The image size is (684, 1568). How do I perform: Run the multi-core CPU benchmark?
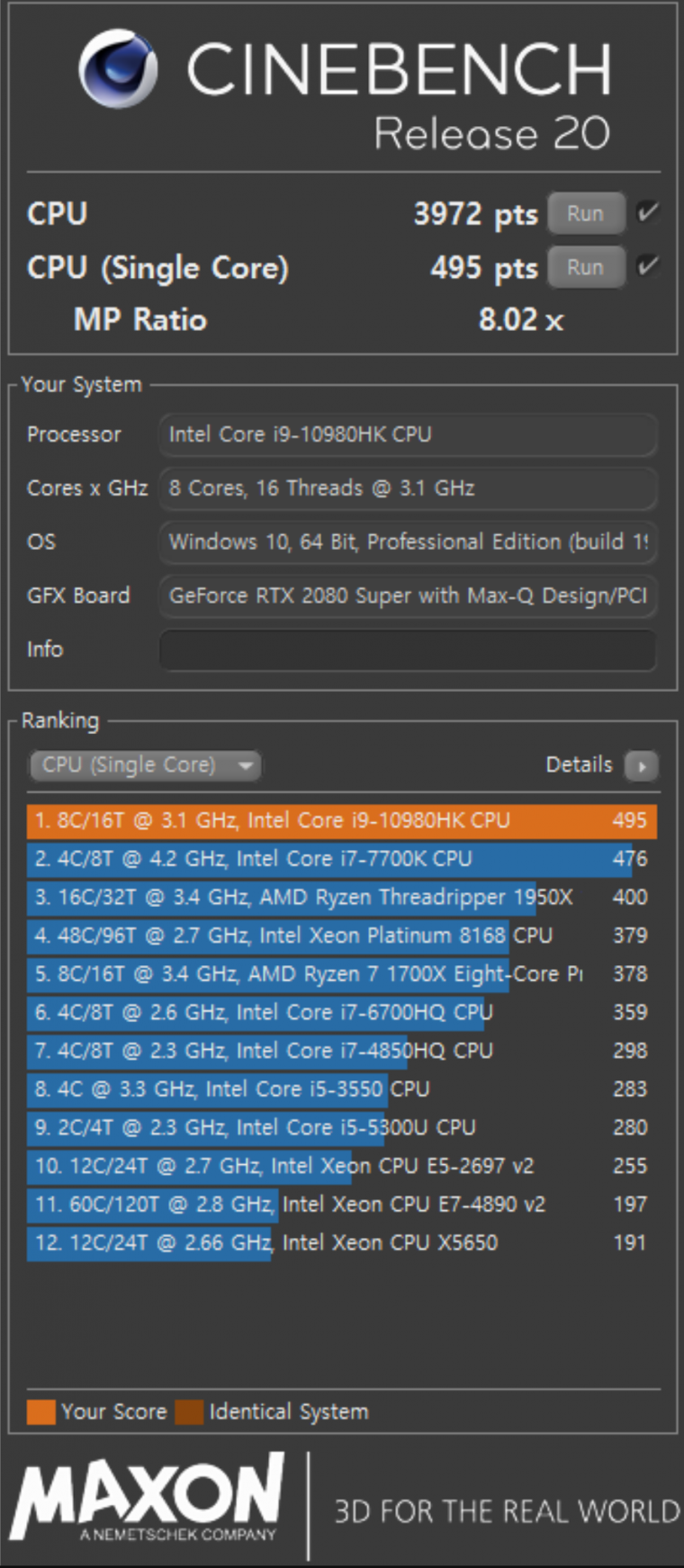[x=586, y=214]
